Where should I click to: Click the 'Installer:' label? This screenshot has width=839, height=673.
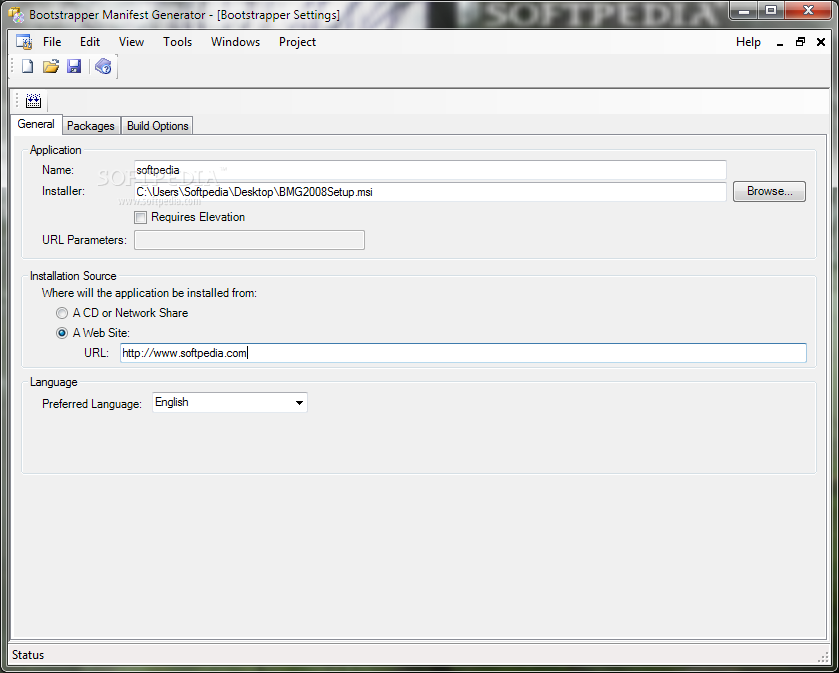coord(64,191)
